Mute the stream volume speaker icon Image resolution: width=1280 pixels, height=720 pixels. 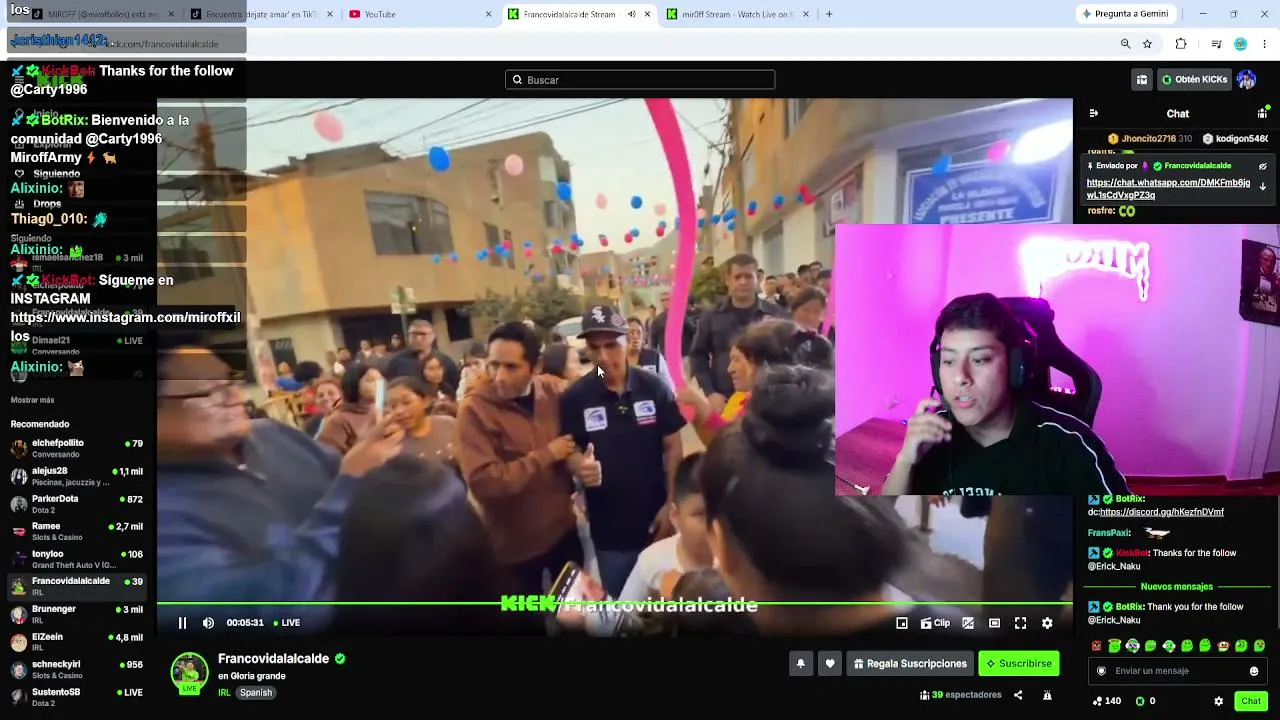pos(208,623)
